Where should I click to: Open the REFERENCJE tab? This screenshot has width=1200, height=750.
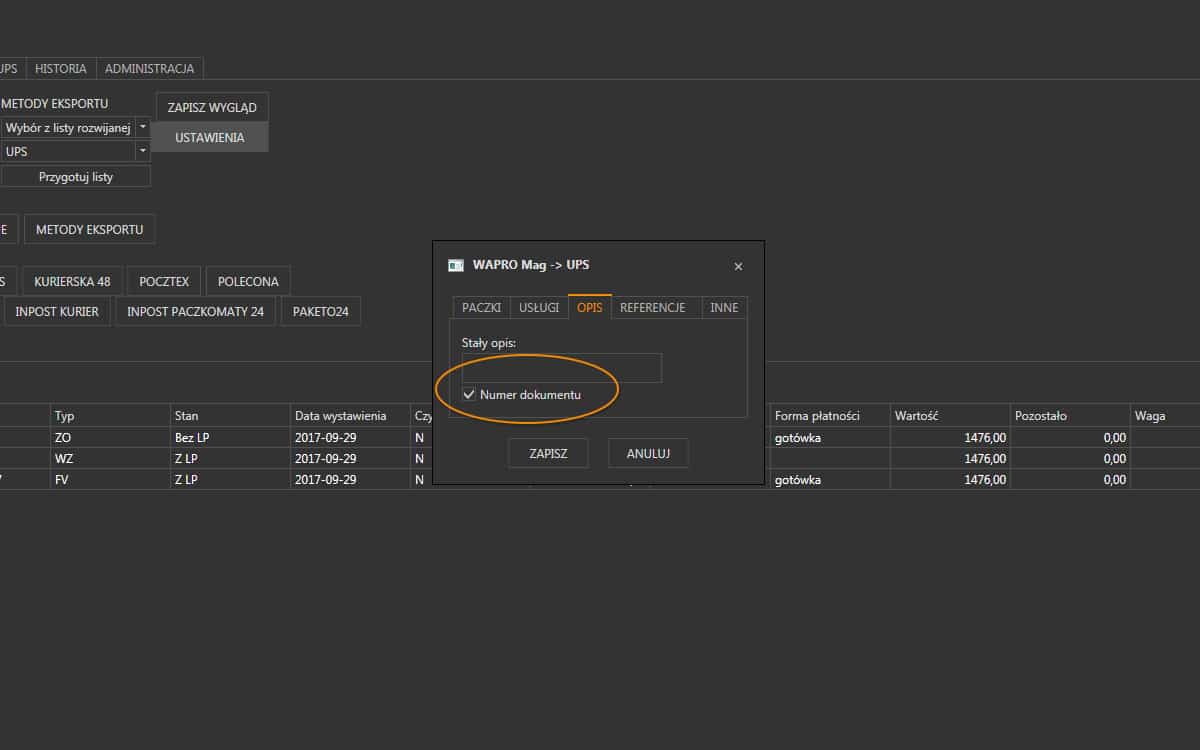(652, 308)
